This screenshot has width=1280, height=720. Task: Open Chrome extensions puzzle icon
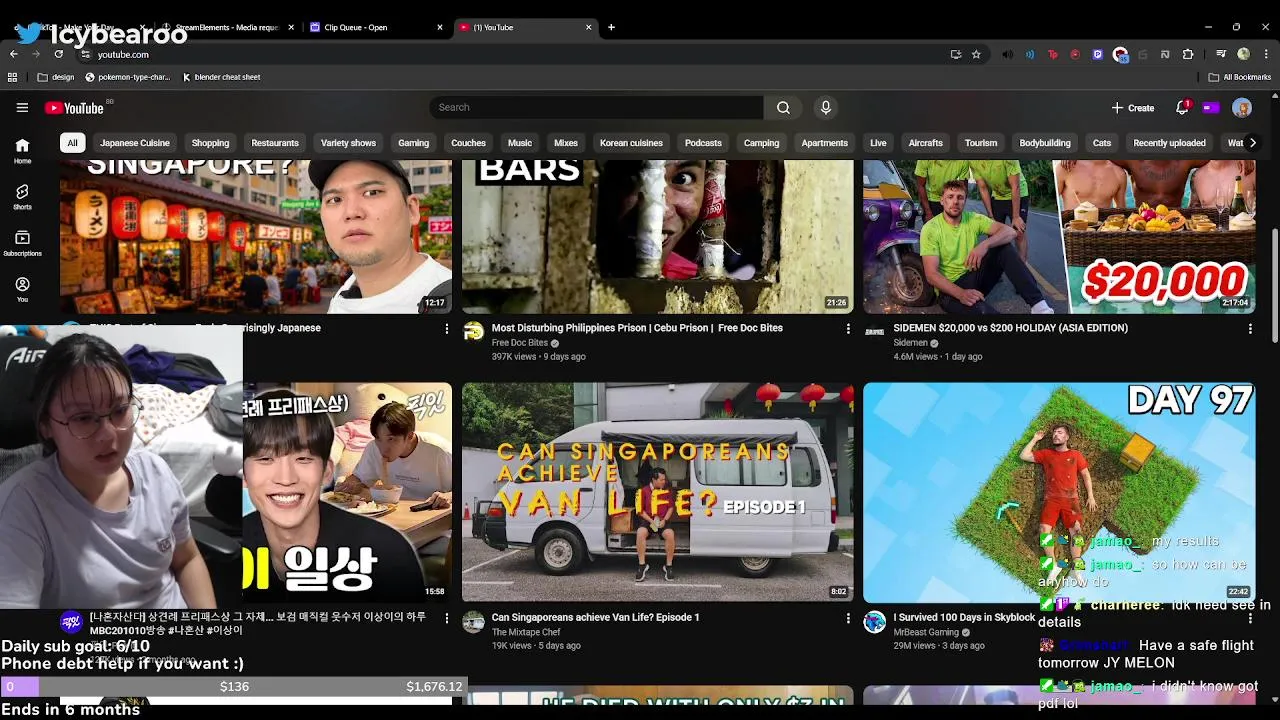click(x=1188, y=54)
